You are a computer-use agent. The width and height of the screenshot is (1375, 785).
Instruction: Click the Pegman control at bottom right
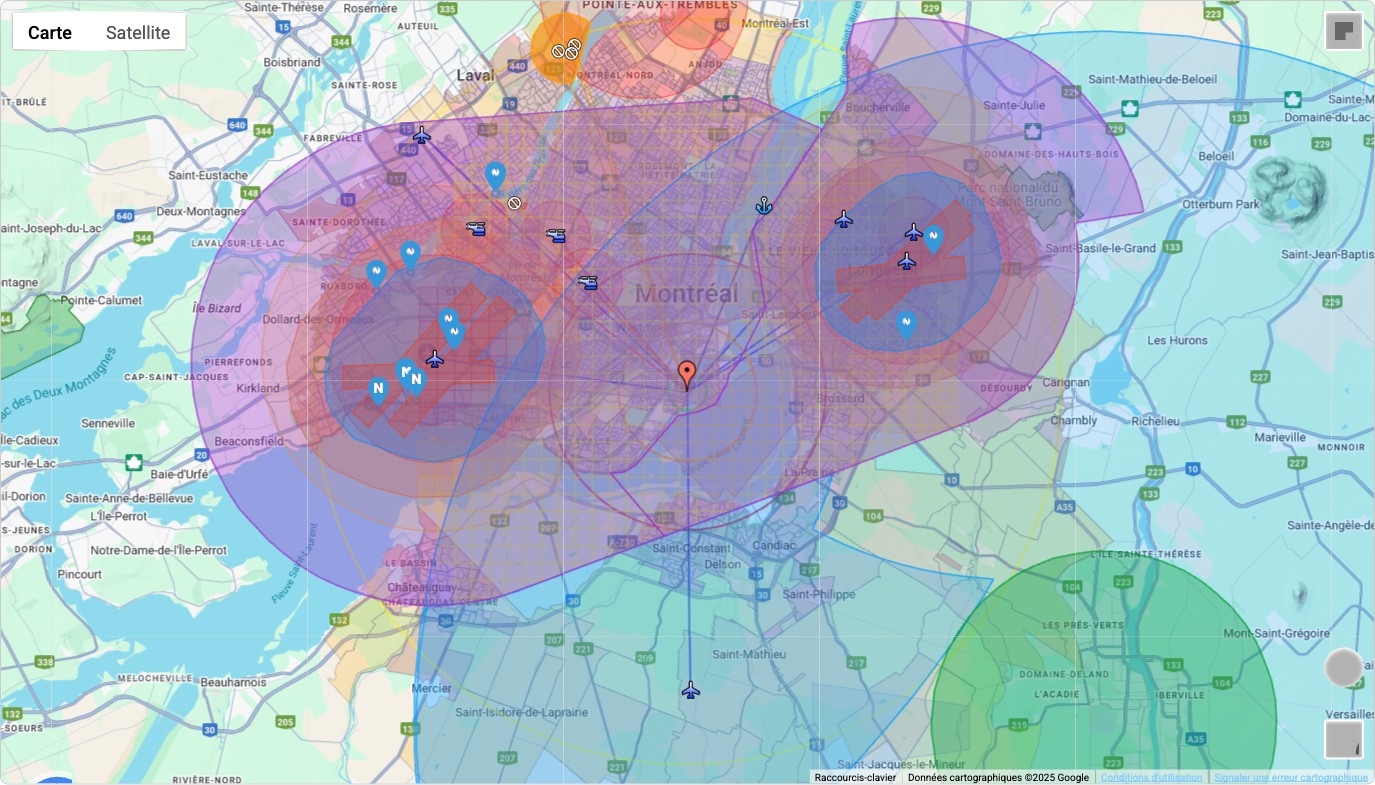(1344, 666)
